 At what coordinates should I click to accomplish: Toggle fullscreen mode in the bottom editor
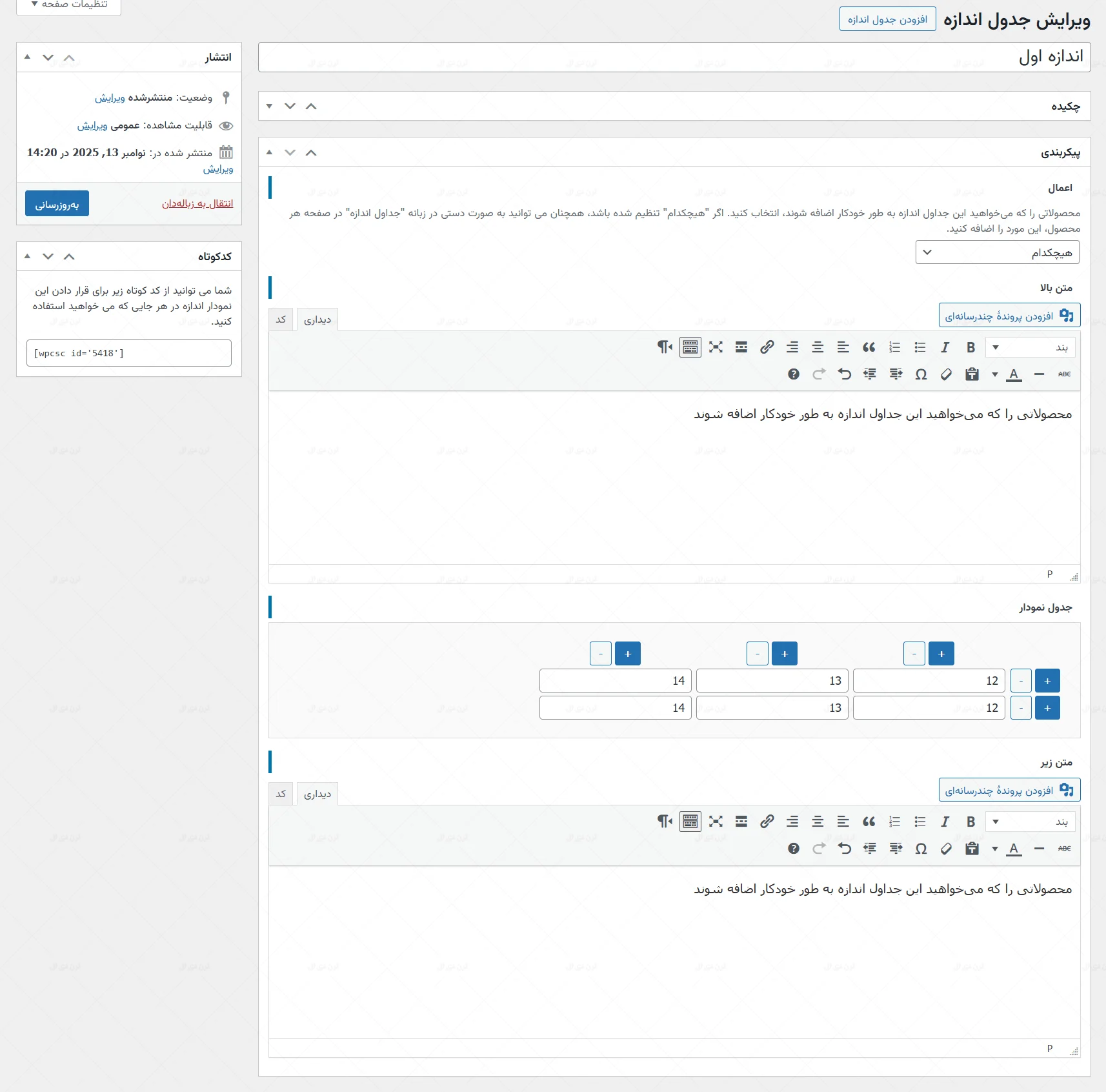point(716,822)
